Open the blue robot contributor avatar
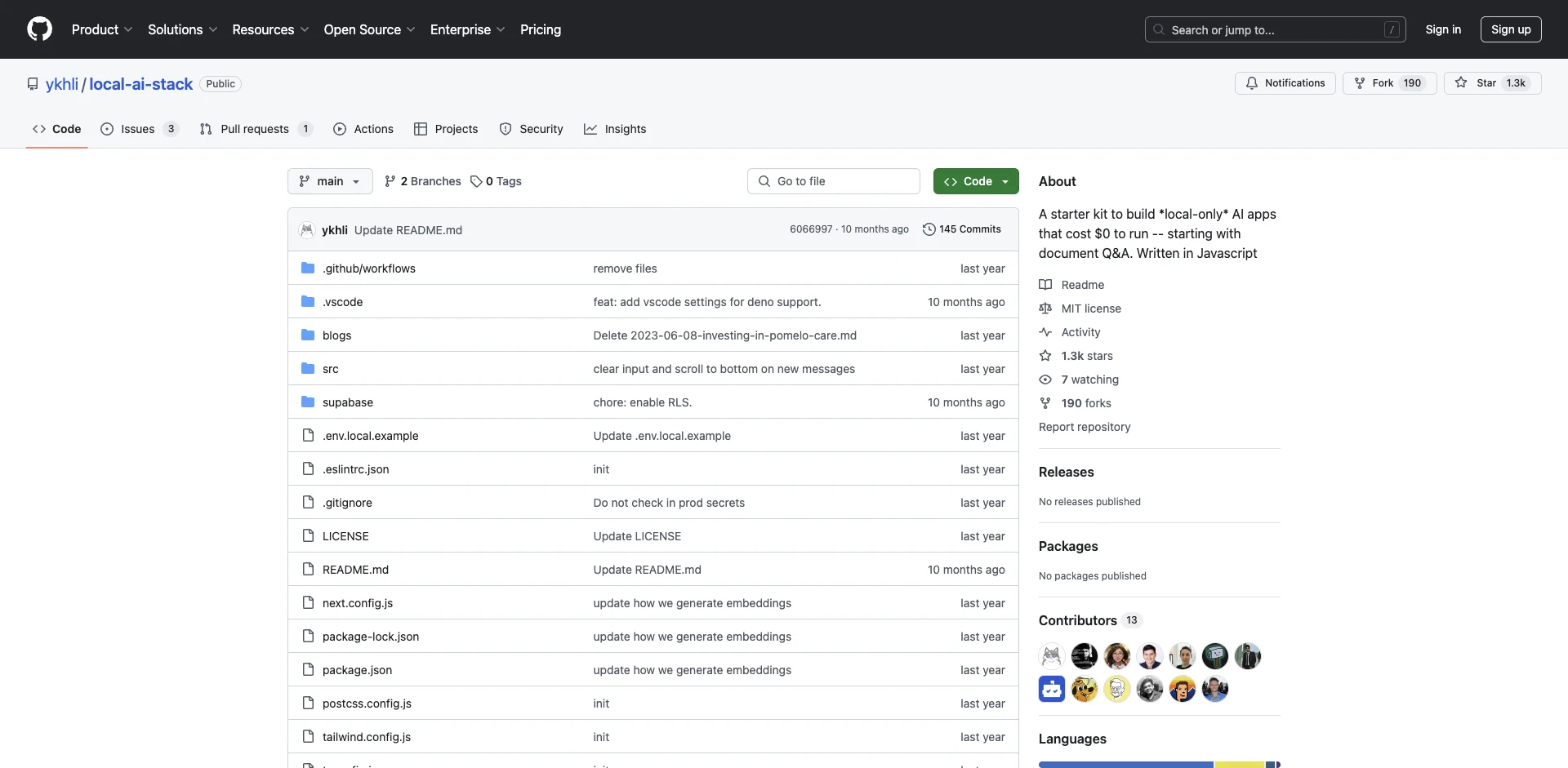The height and width of the screenshot is (768, 1568). (x=1052, y=689)
